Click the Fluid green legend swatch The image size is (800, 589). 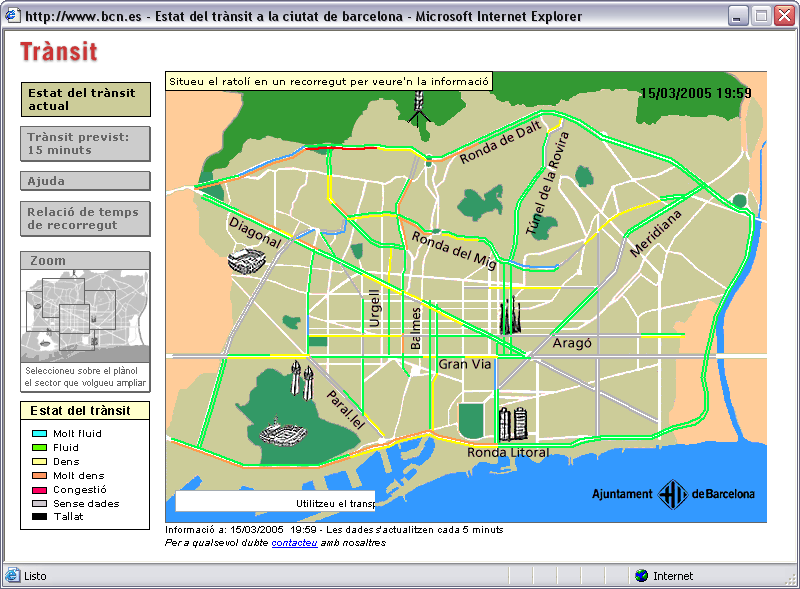coord(39,448)
